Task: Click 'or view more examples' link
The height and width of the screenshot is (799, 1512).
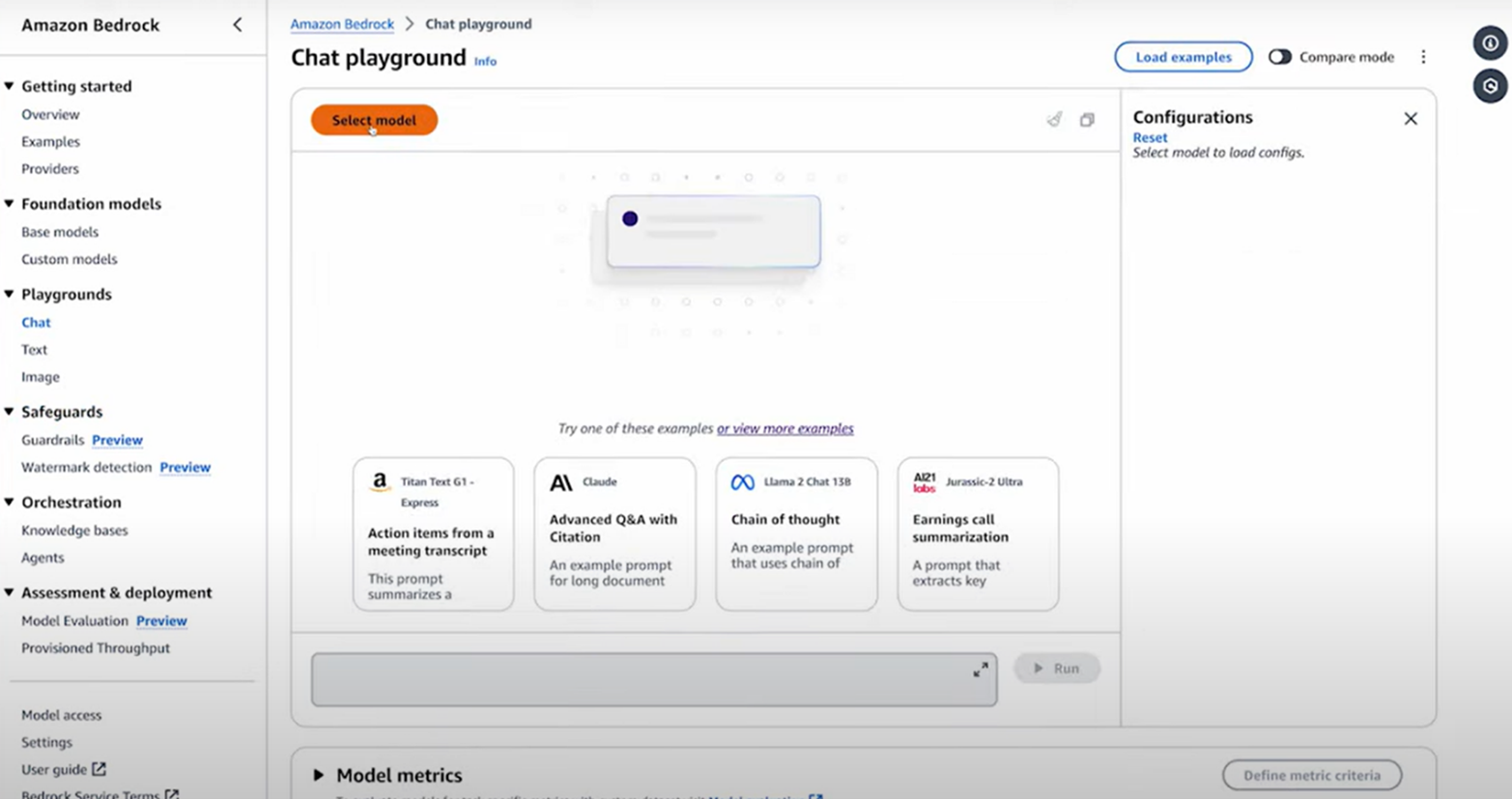Action: [x=785, y=428]
